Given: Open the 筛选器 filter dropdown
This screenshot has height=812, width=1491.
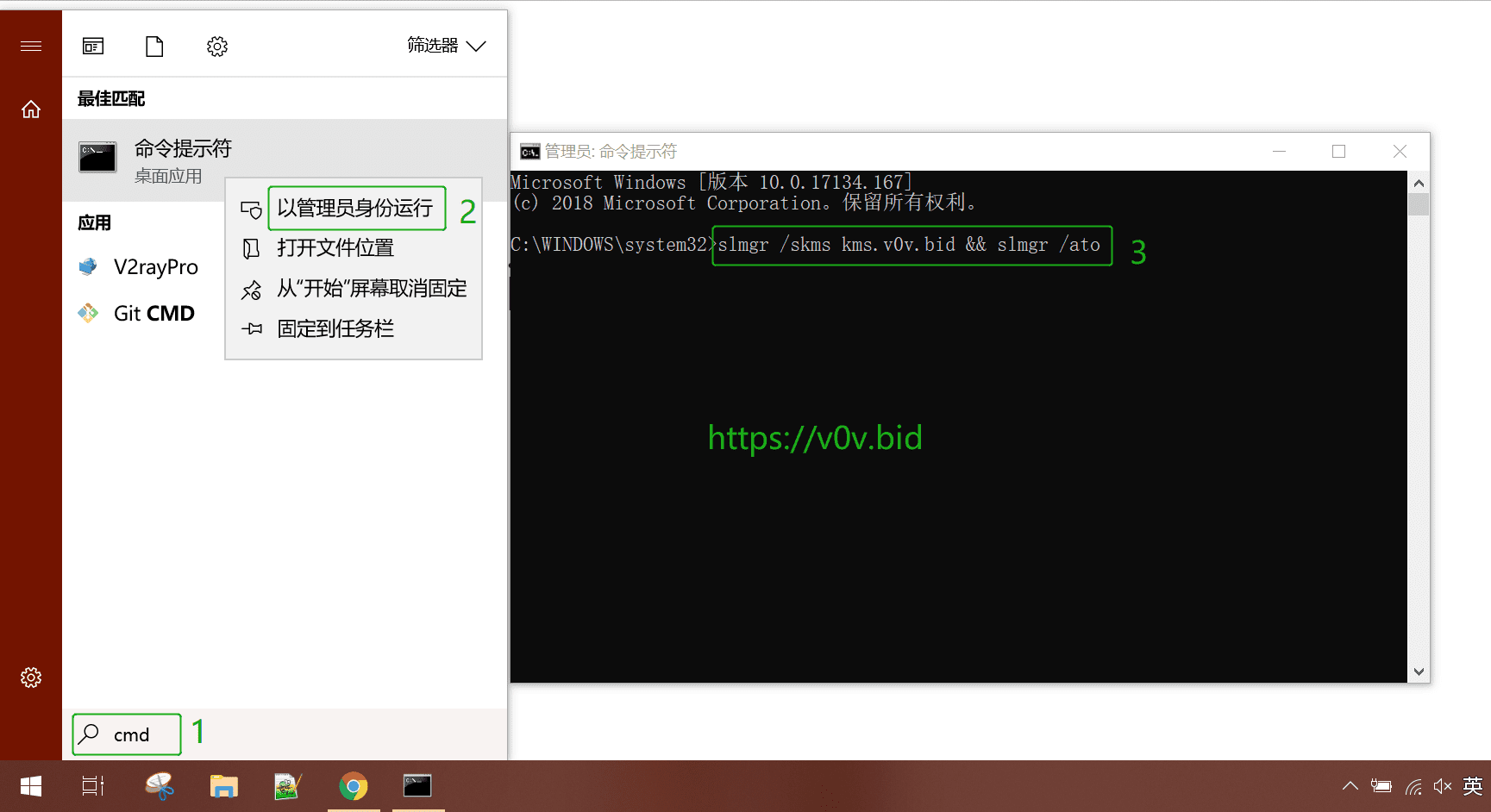Looking at the screenshot, I should (x=445, y=46).
